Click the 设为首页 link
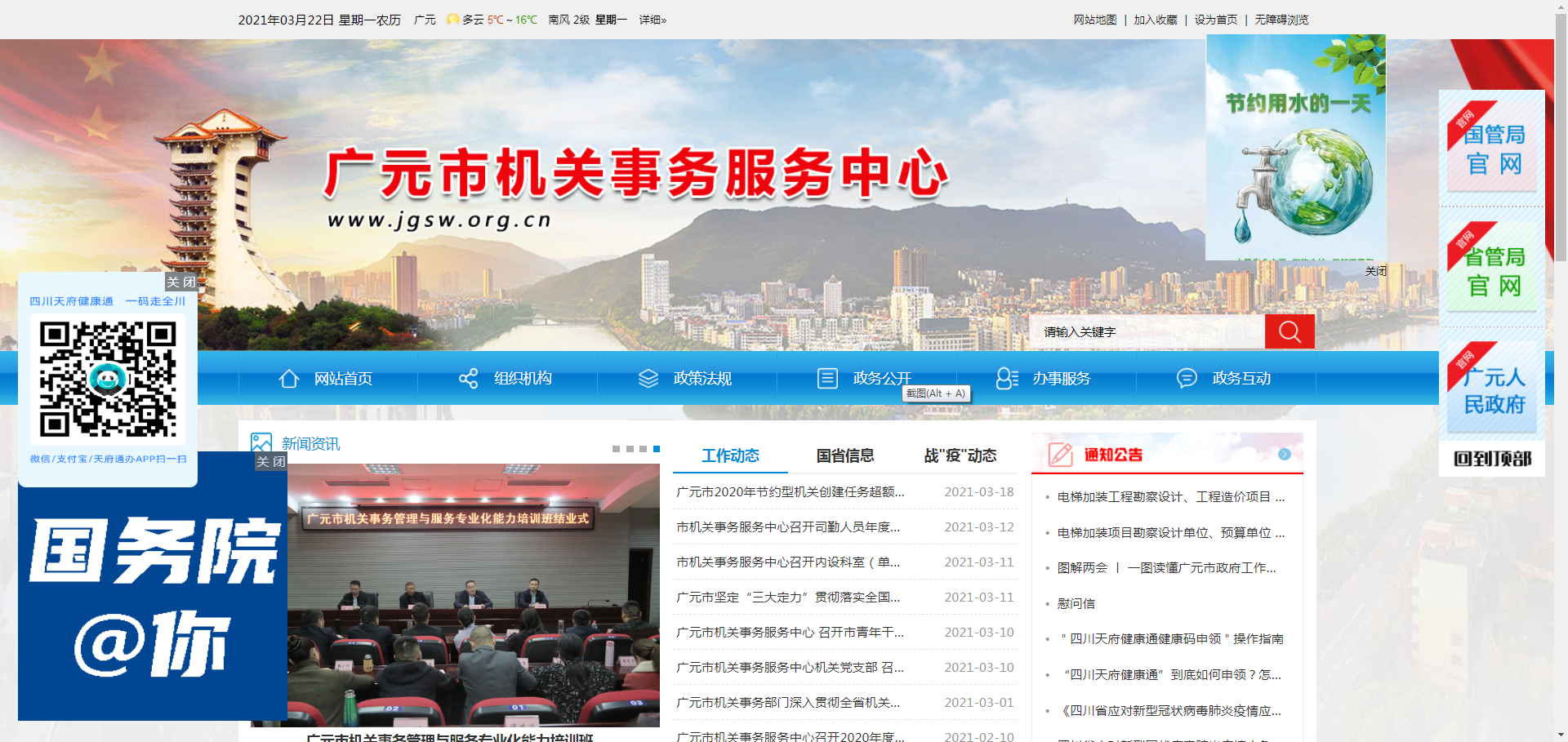The width and height of the screenshot is (1568, 742). pyautogui.click(x=1216, y=20)
